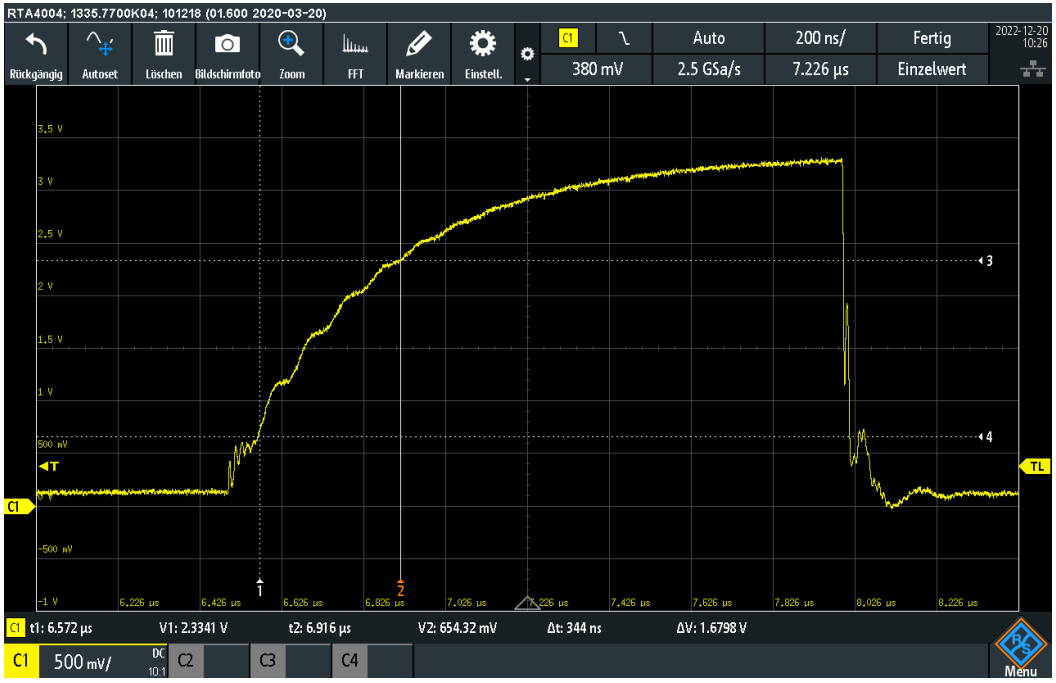This screenshot has height=683, width=1056.
Task: Open the Einstell. settings button
Action: pos(483,50)
